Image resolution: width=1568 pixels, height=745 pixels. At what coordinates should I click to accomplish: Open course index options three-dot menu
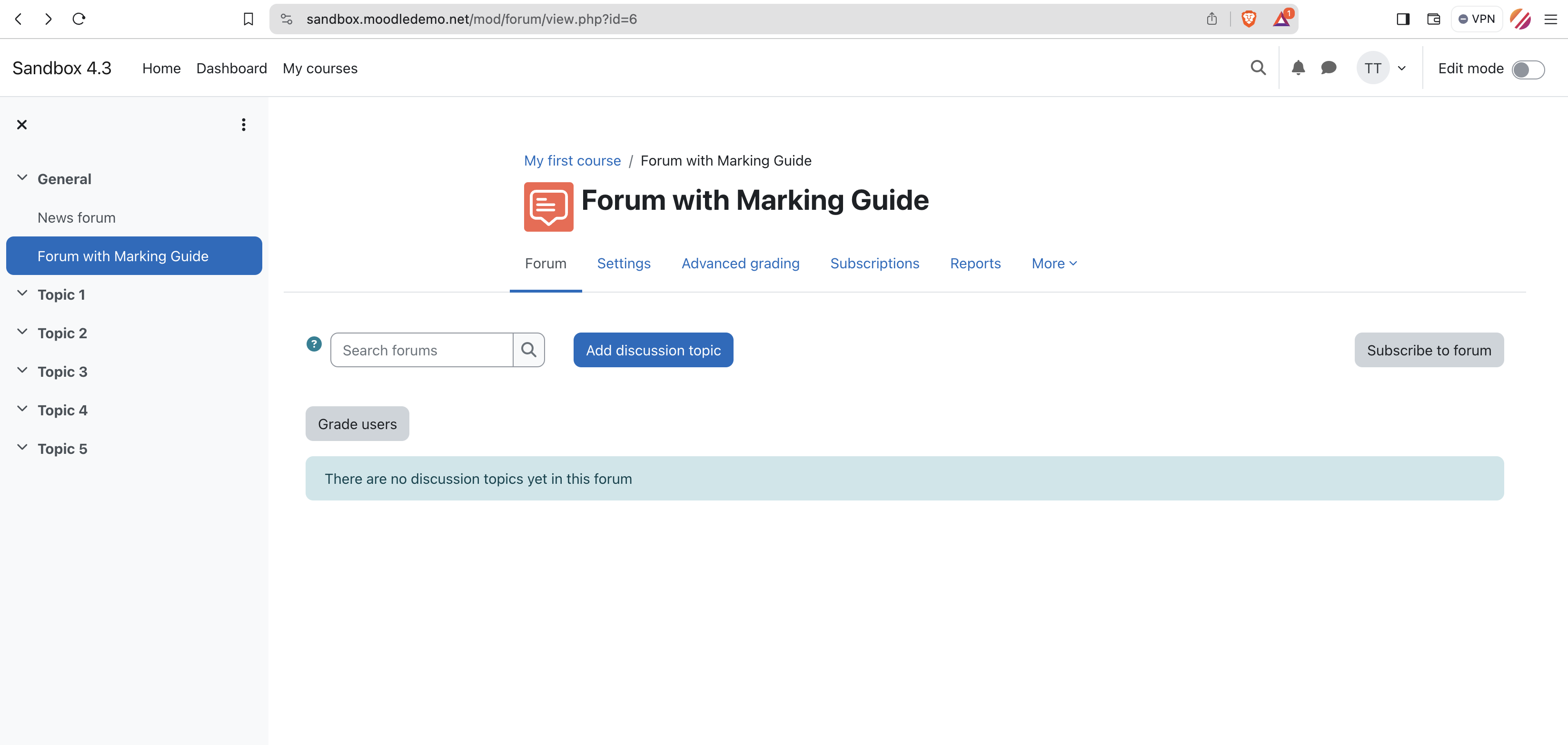tap(243, 125)
